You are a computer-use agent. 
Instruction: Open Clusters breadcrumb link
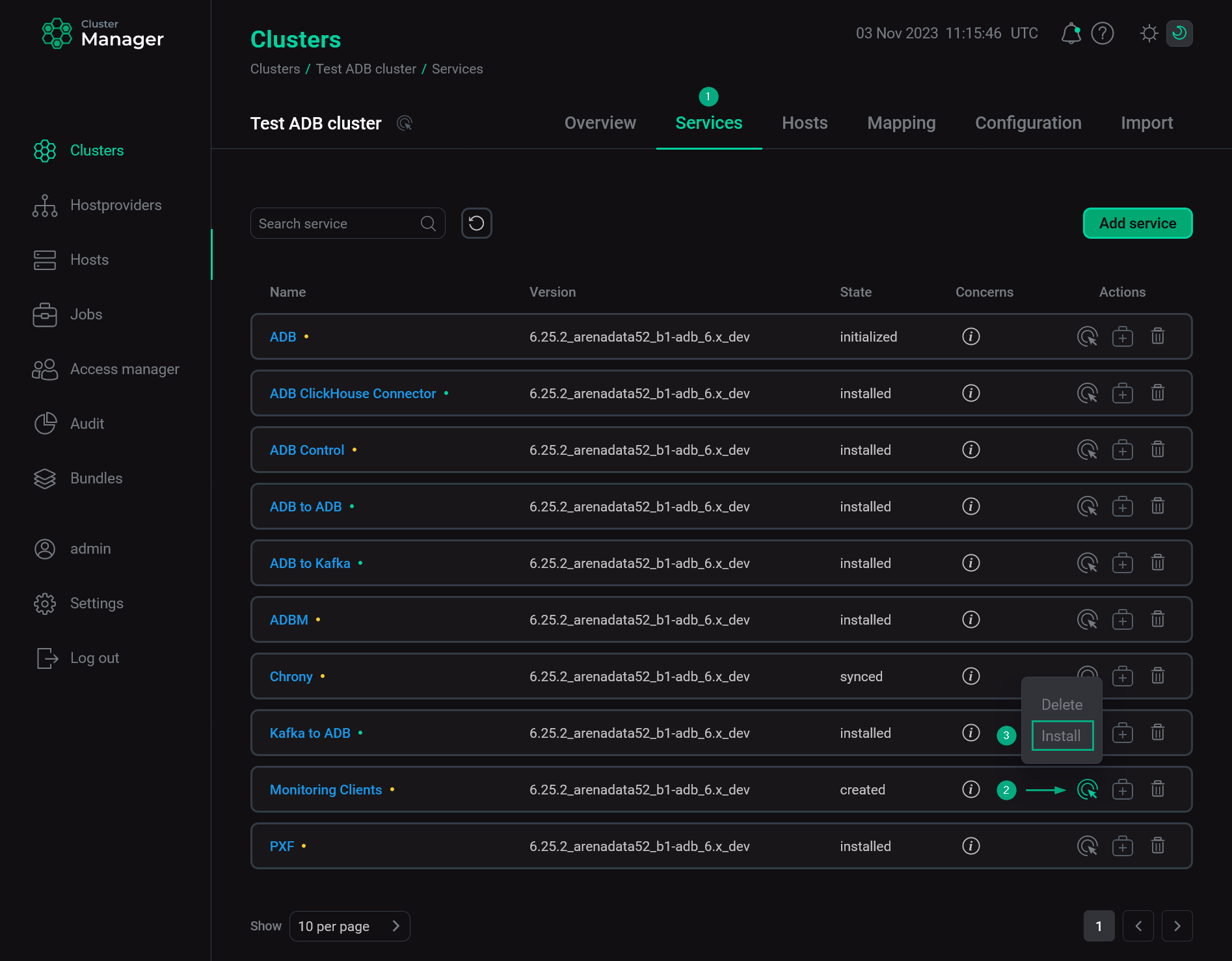click(x=275, y=69)
